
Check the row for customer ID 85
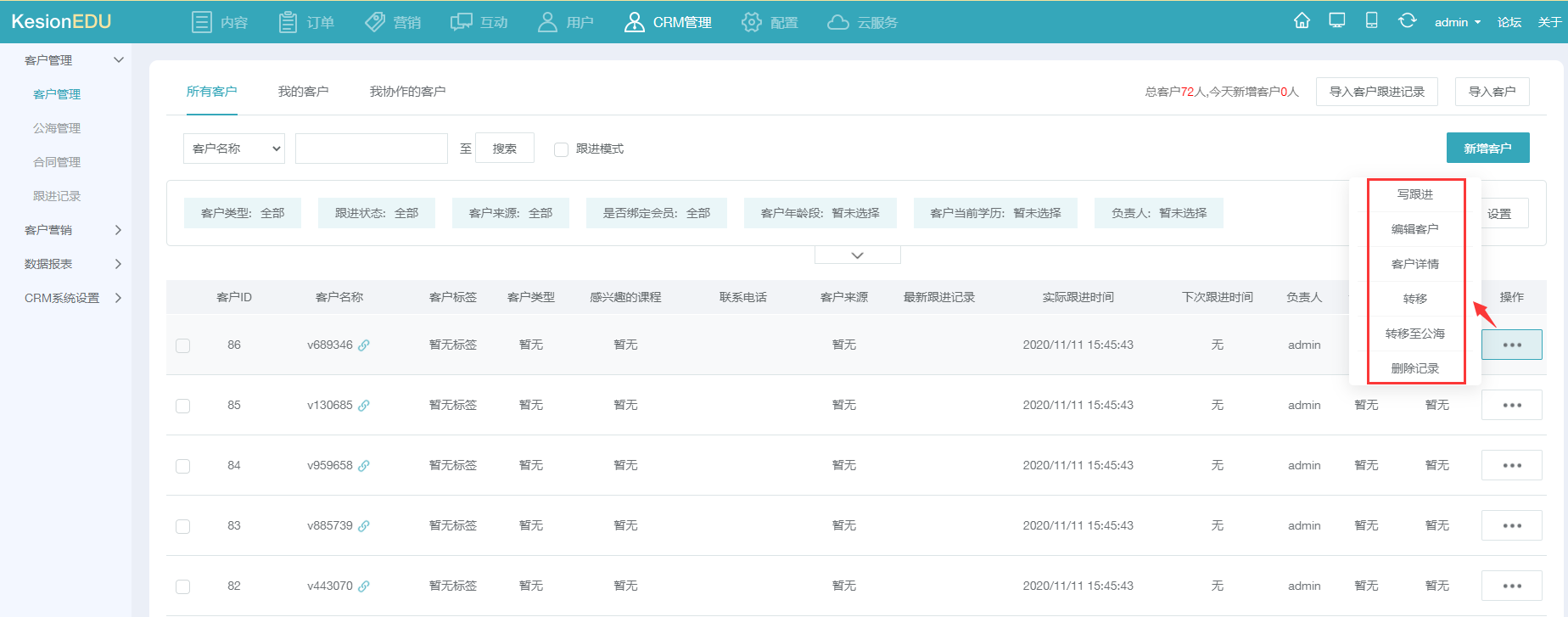point(182,406)
